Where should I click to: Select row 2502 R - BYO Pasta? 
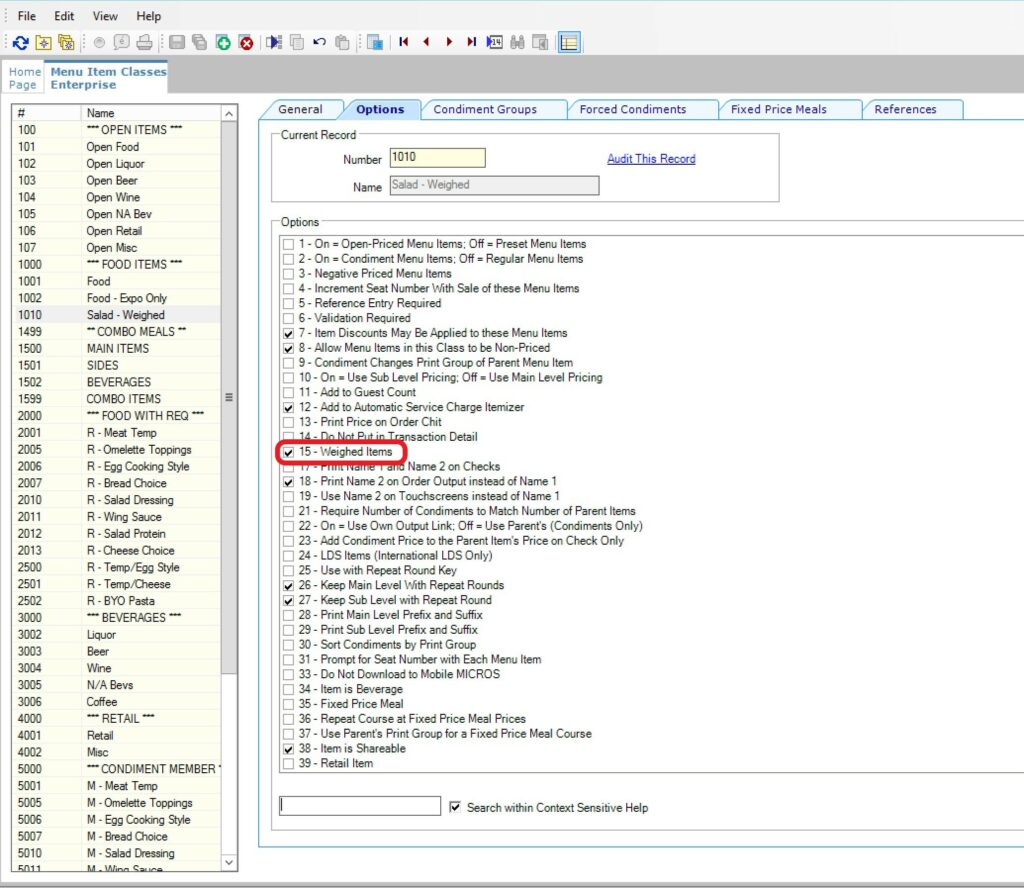pos(117,601)
